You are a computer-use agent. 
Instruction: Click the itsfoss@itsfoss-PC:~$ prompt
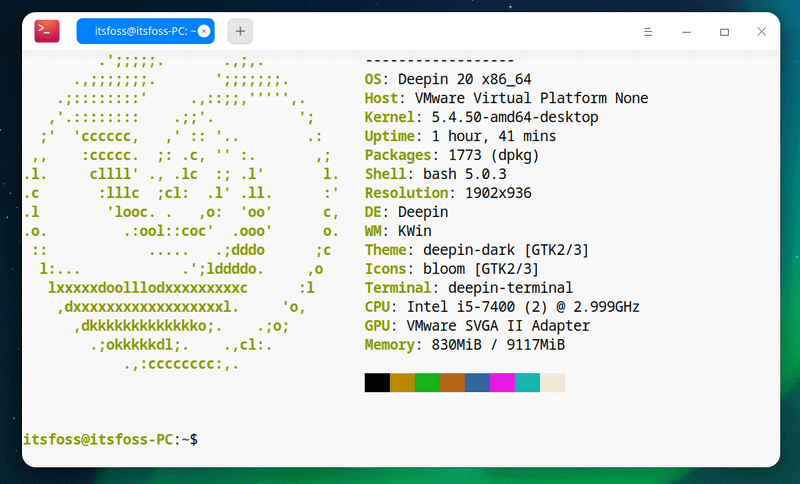[110, 440]
